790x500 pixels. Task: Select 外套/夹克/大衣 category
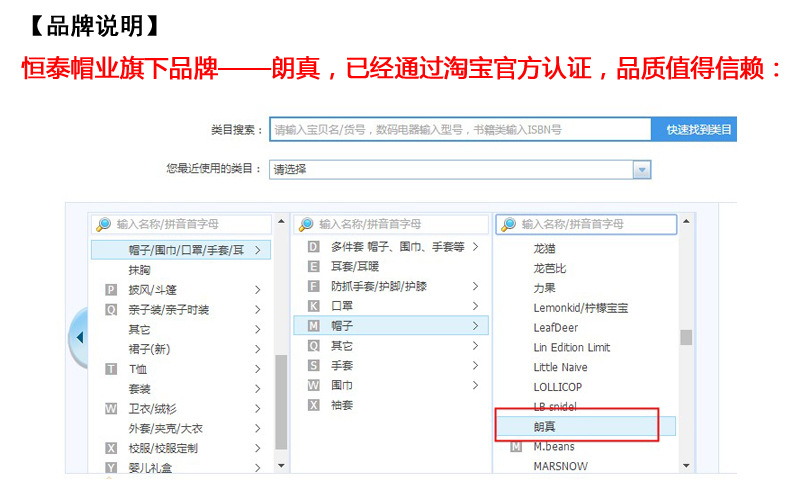click(x=165, y=428)
